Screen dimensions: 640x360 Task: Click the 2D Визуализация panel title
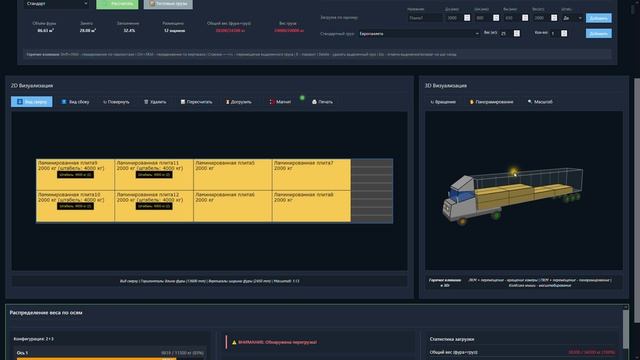[32, 86]
